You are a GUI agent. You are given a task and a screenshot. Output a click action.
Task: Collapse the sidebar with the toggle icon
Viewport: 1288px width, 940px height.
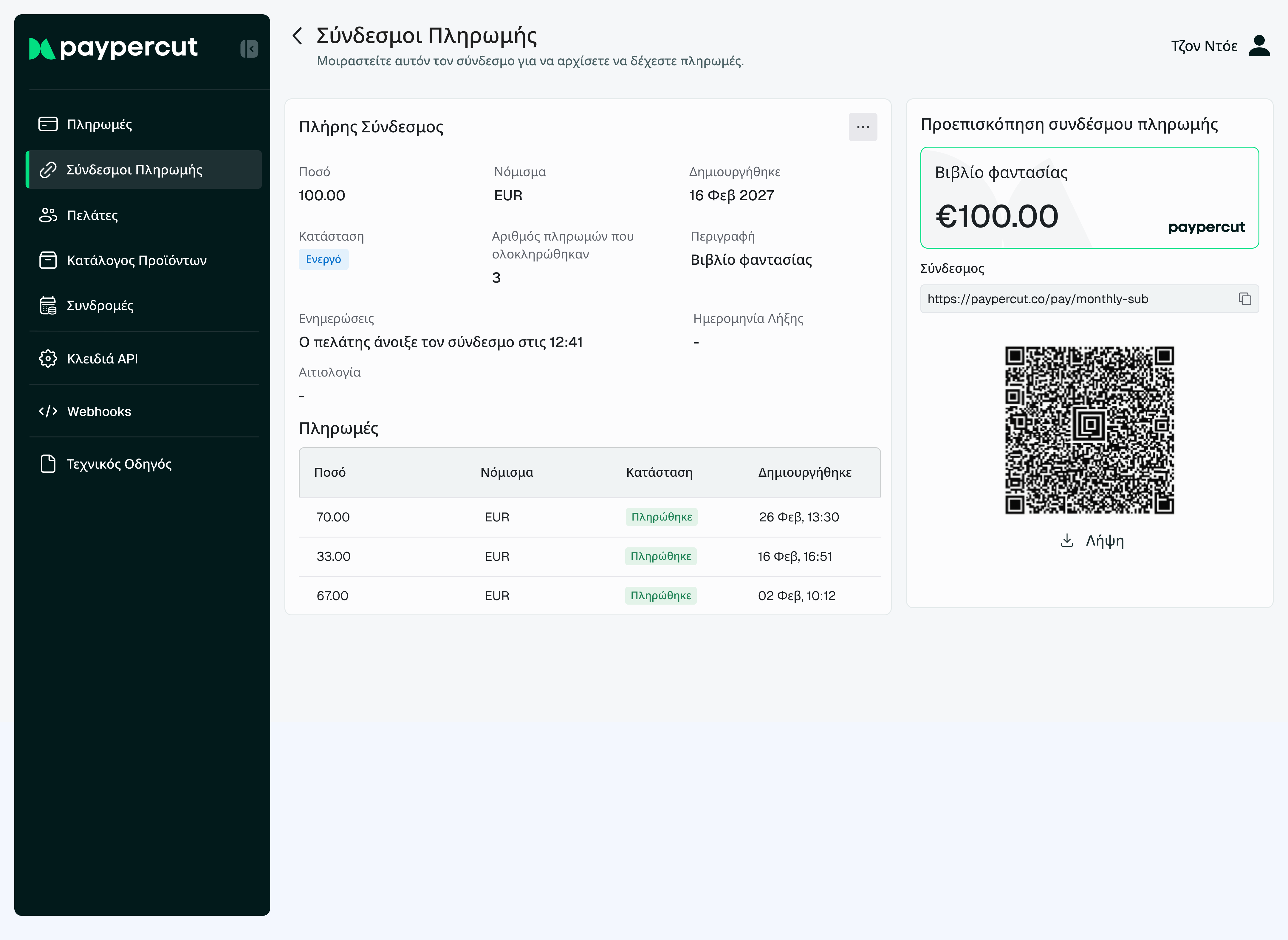point(249,49)
